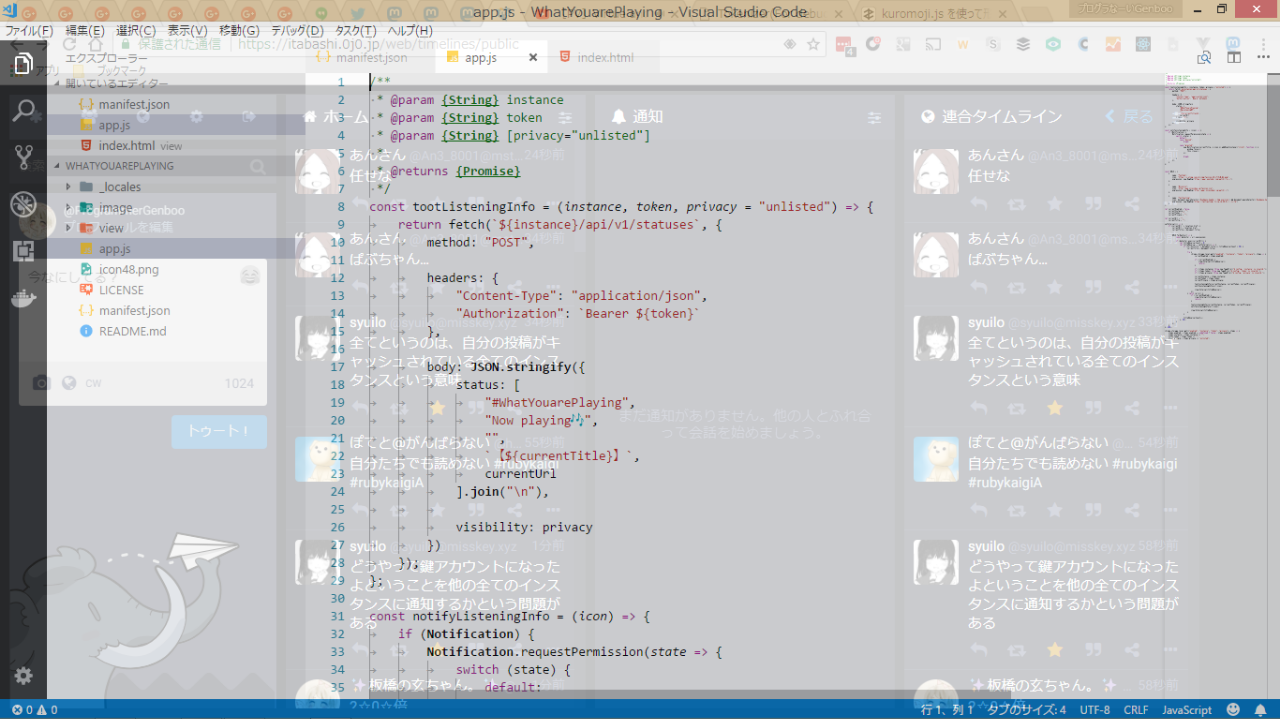Screen dimensions: 1280x719
Task: Close the app.js editor tab
Action: (x=533, y=58)
